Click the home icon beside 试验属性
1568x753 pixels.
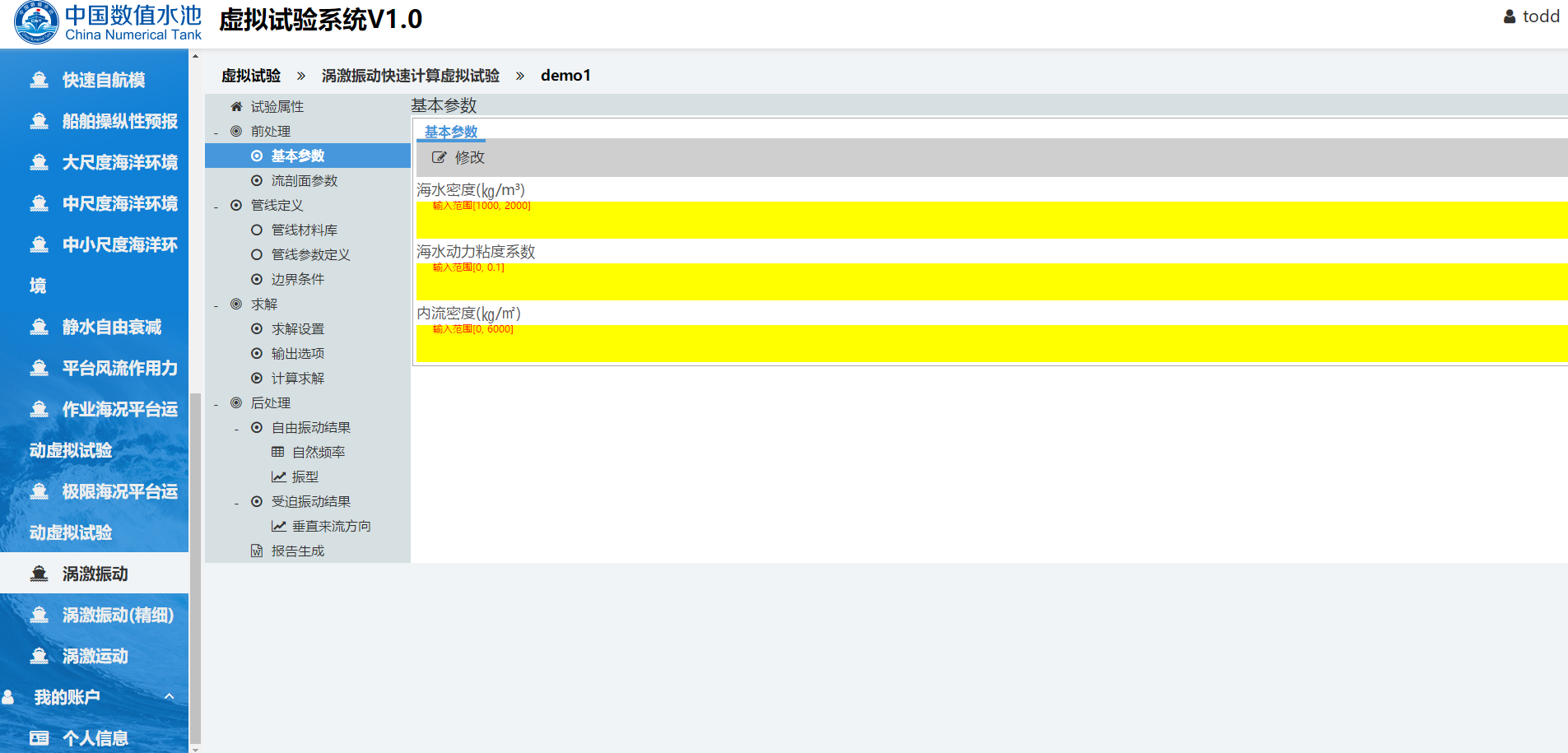[236, 107]
